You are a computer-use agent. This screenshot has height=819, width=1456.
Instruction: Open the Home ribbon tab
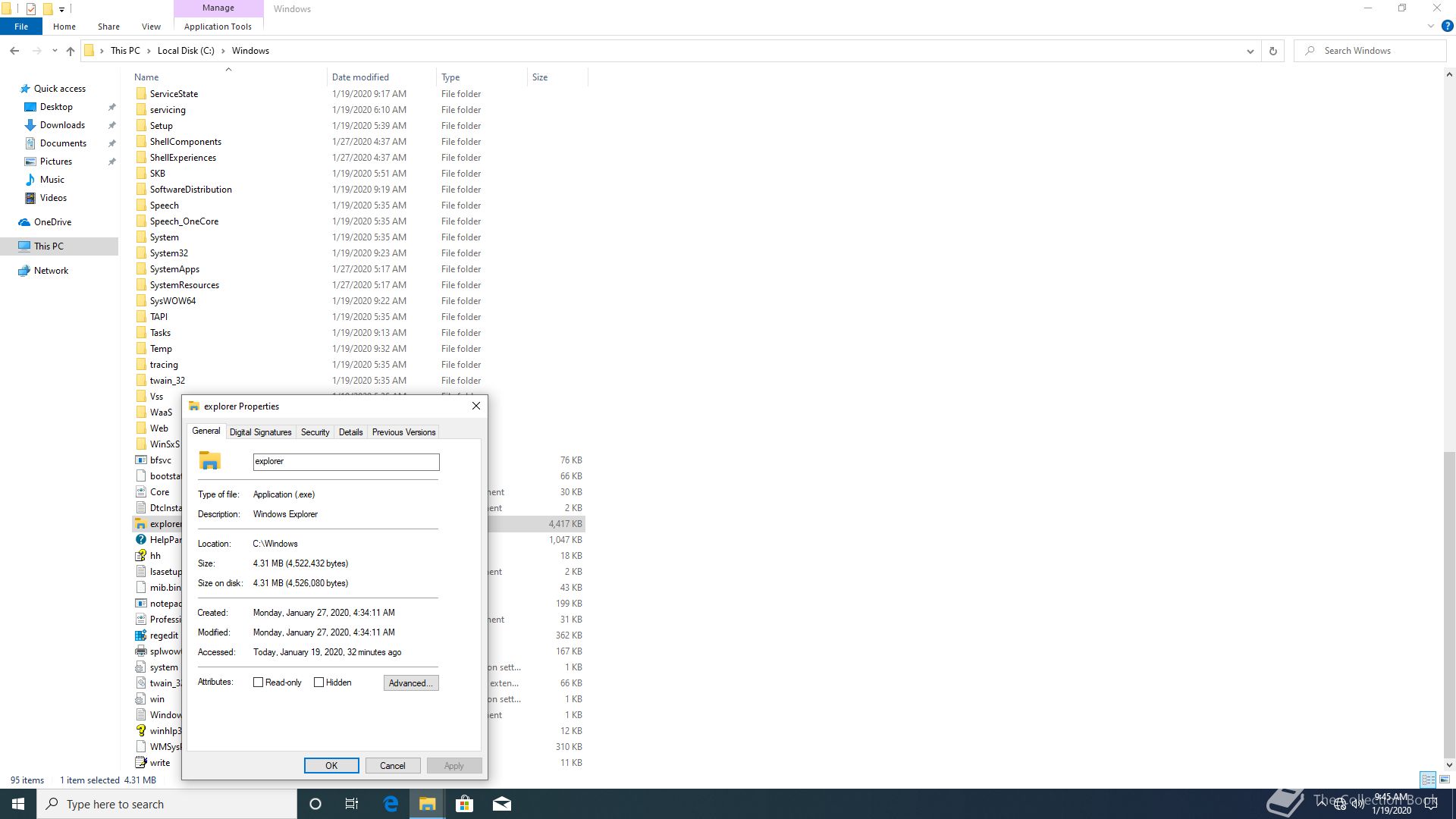pyautogui.click(x=64, y=26)
